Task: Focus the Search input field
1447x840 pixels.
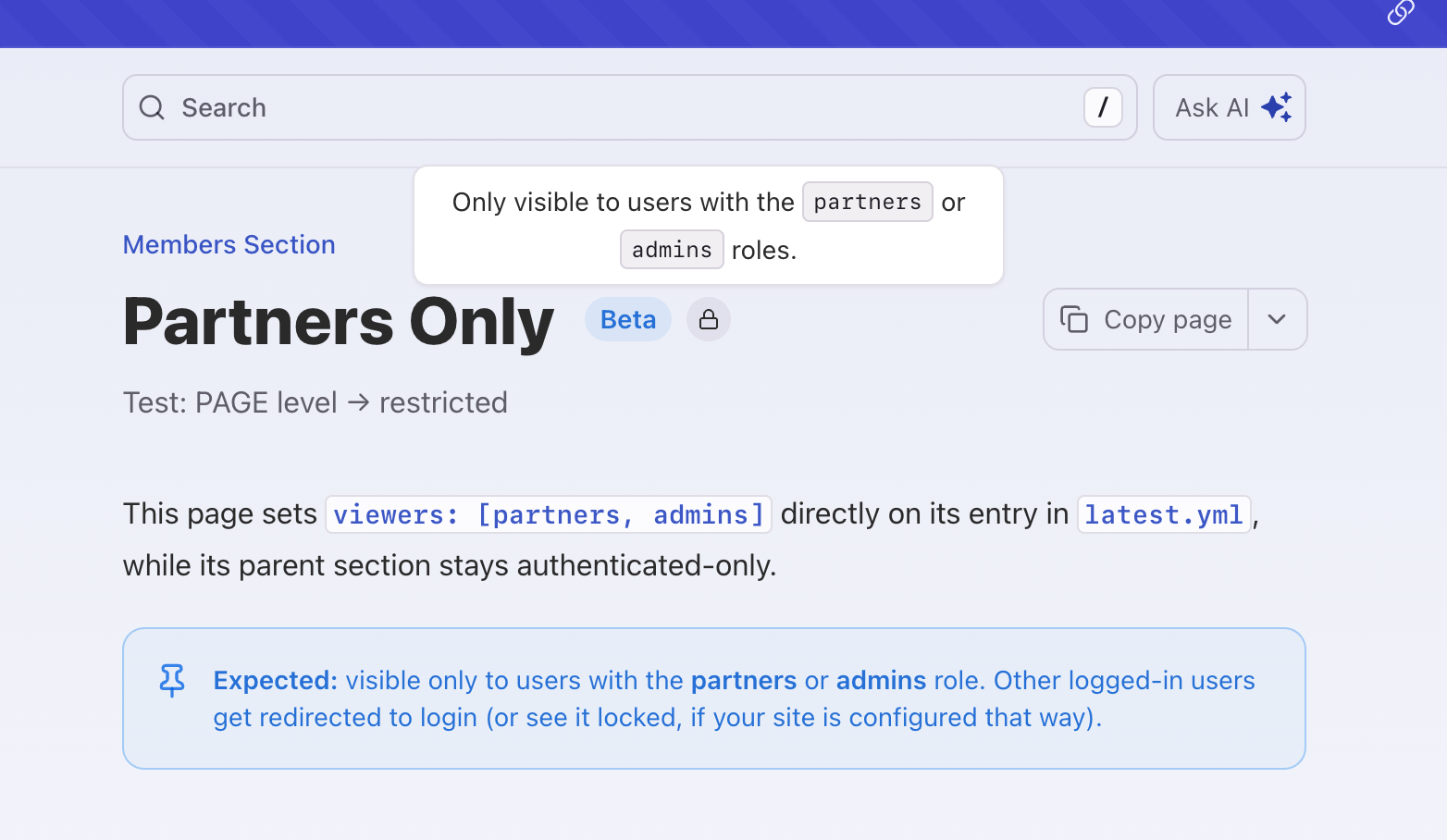Action: (630, 107)
